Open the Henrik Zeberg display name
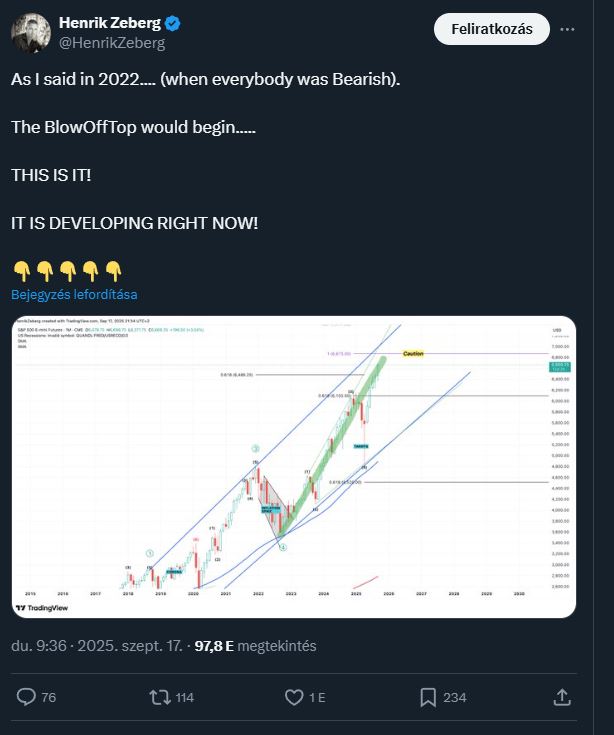The height and width of the screenshot is (735, 614). coord(110,22)
